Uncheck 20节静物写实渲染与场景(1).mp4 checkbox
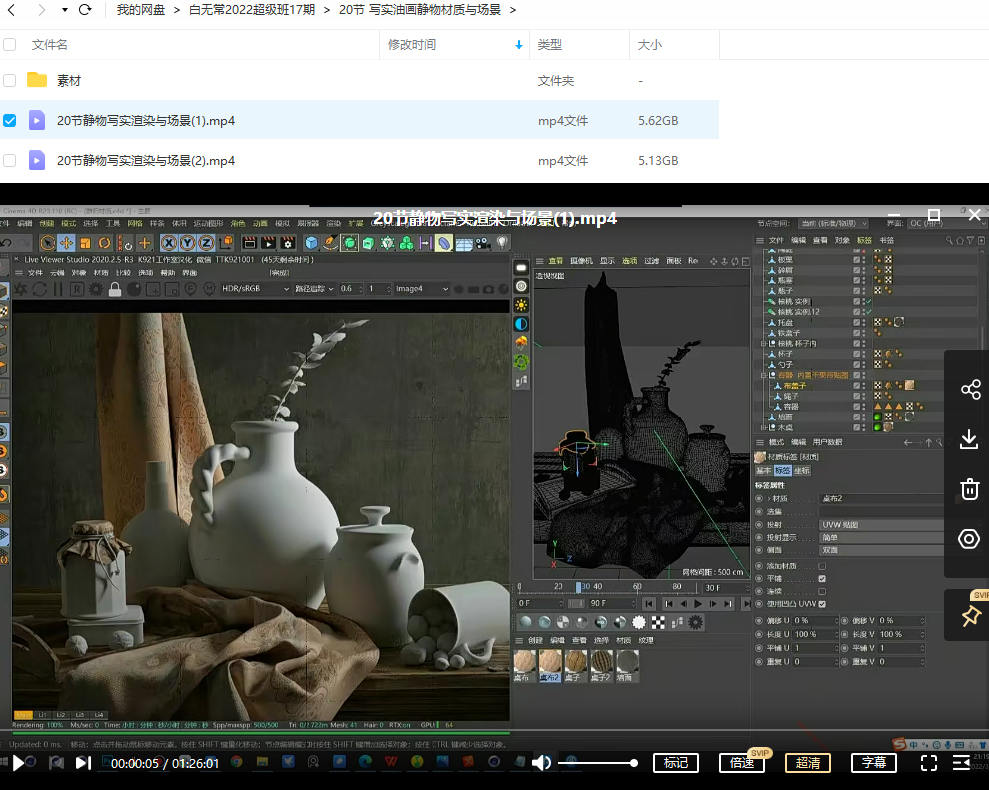Screen dimensions: 989x790 pyautogui.click(x=10, y=120)
